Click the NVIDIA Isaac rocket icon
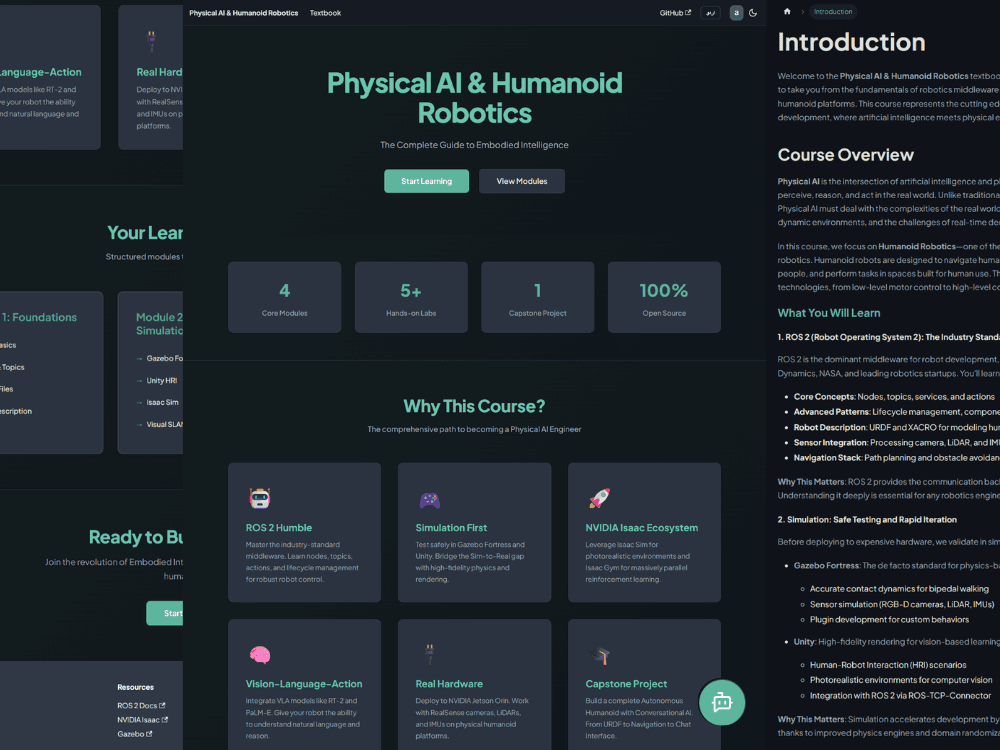Viewport: 1000px width, 750px height. coord(599,498)
